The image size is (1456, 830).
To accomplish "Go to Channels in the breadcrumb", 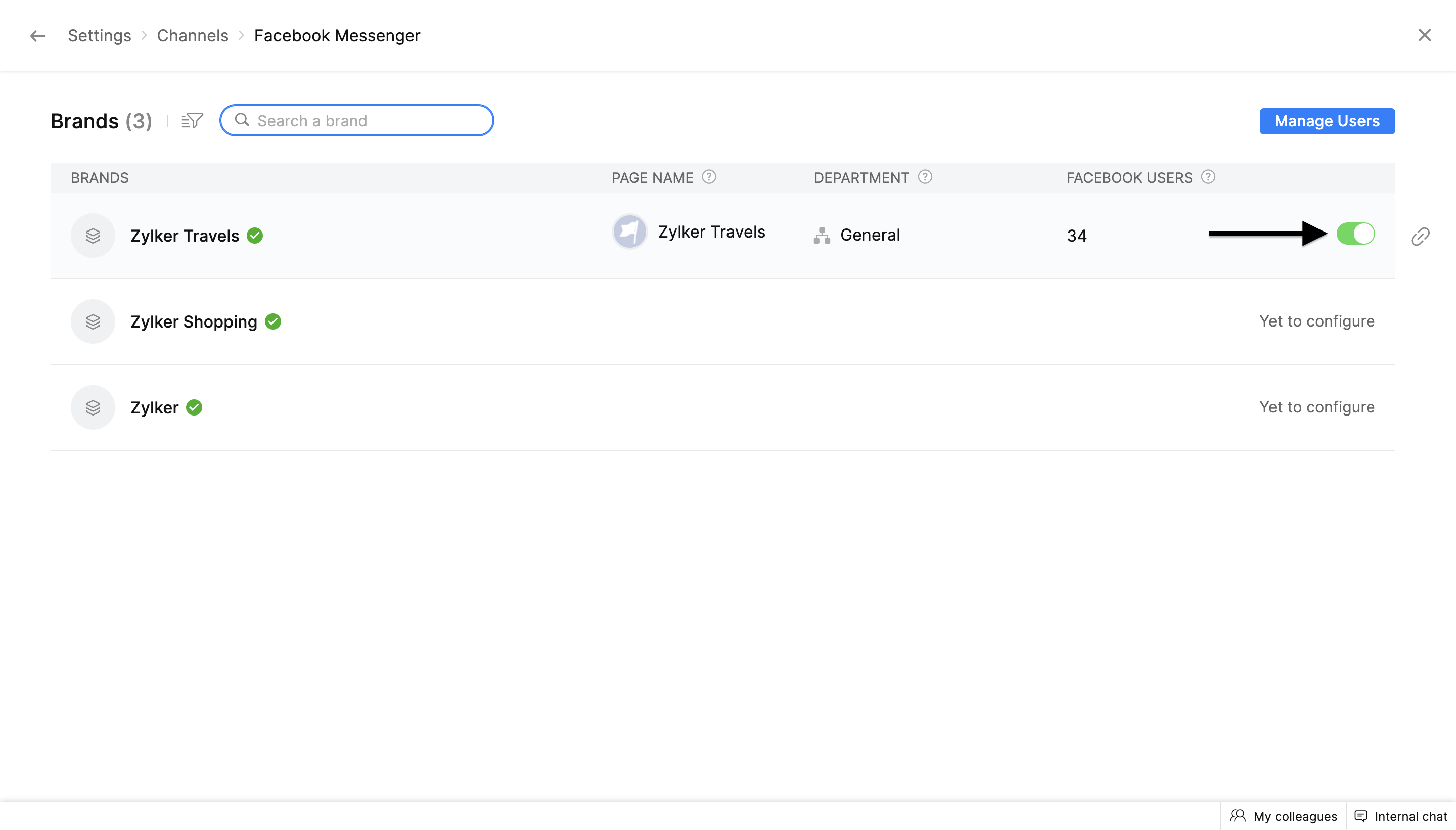I will (x=192, y=36).
